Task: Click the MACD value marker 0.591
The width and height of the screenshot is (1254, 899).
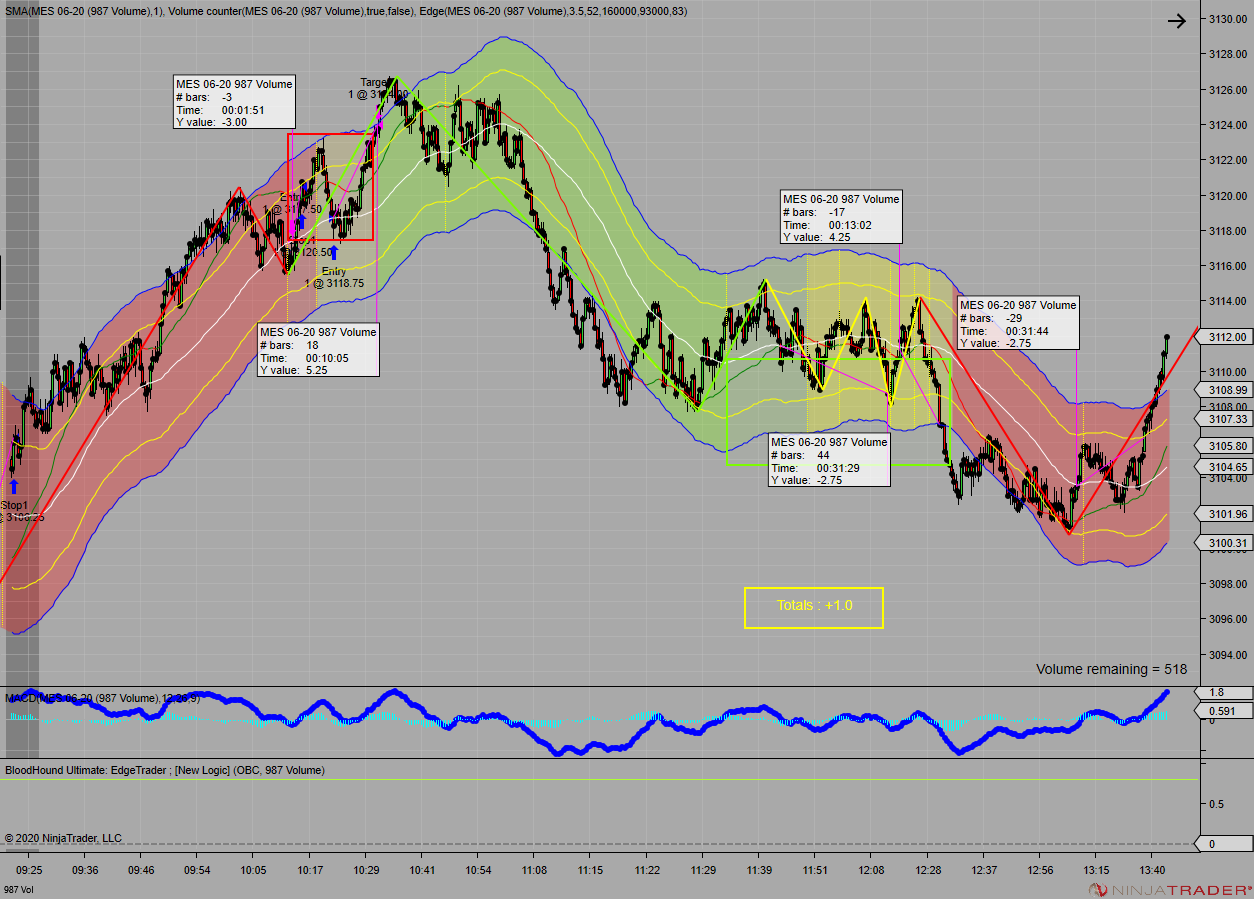Action: click(1225, 712)
